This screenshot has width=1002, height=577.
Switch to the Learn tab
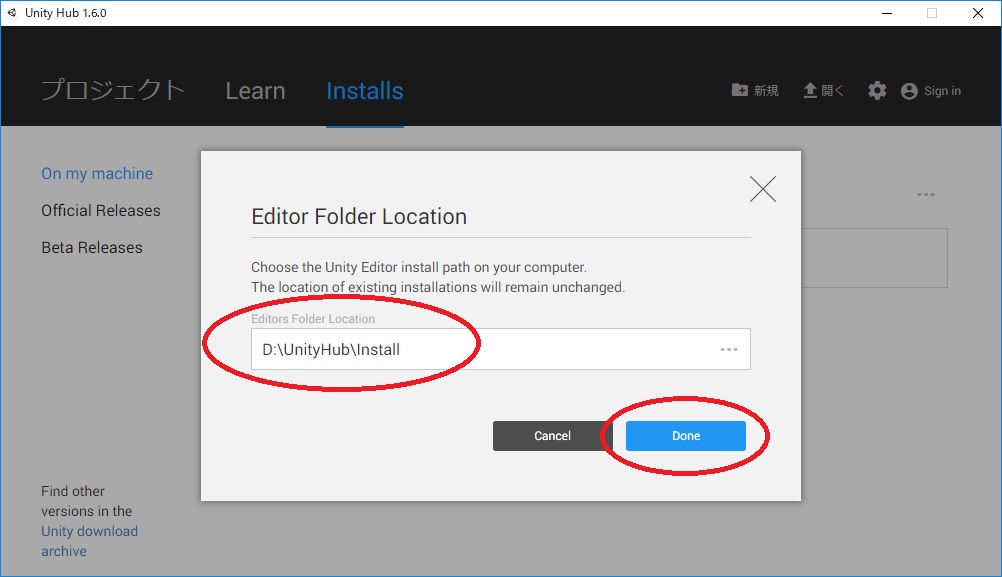click(255, 91)
